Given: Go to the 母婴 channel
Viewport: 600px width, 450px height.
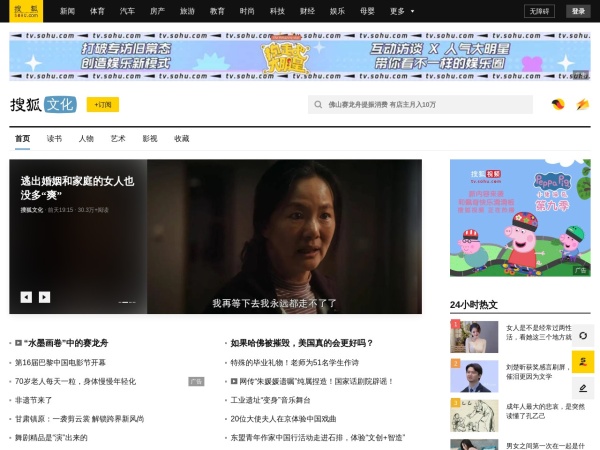Looking at the screenshot, I should [367, 11].
